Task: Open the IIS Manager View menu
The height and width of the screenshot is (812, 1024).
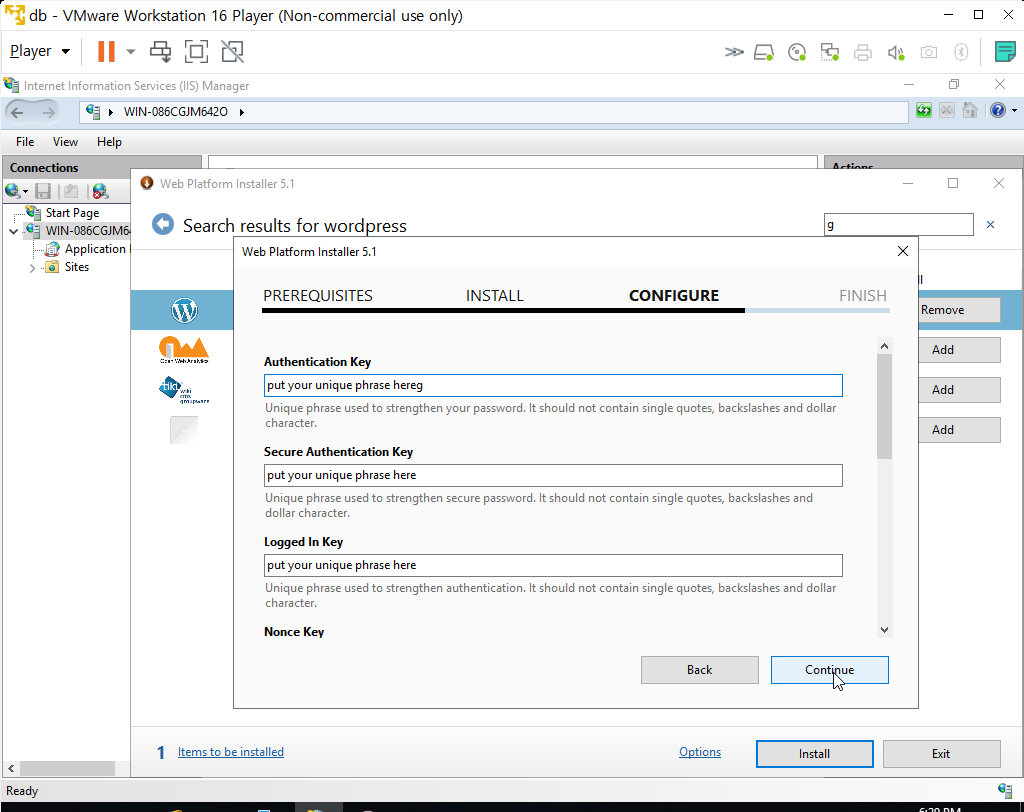Action: 65,142
